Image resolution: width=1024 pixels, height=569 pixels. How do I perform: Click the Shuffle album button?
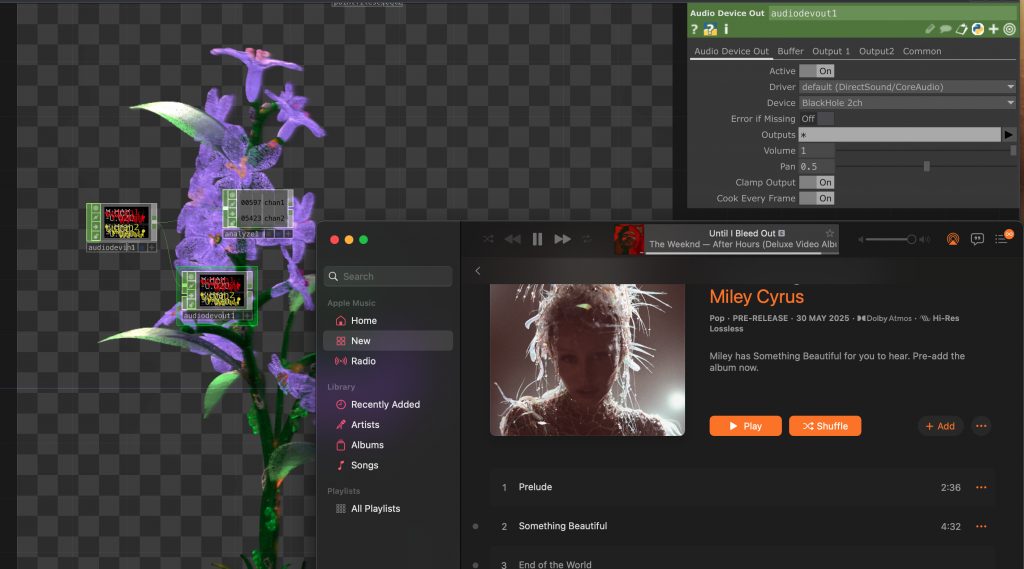825,426
